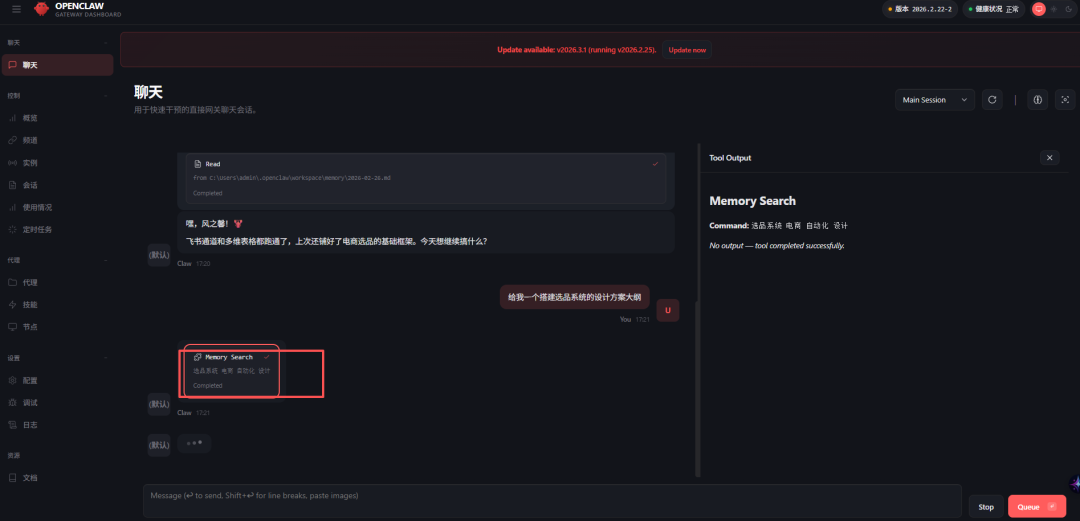Open 定时任务 cron jobs in sidebar

[57, 229]
